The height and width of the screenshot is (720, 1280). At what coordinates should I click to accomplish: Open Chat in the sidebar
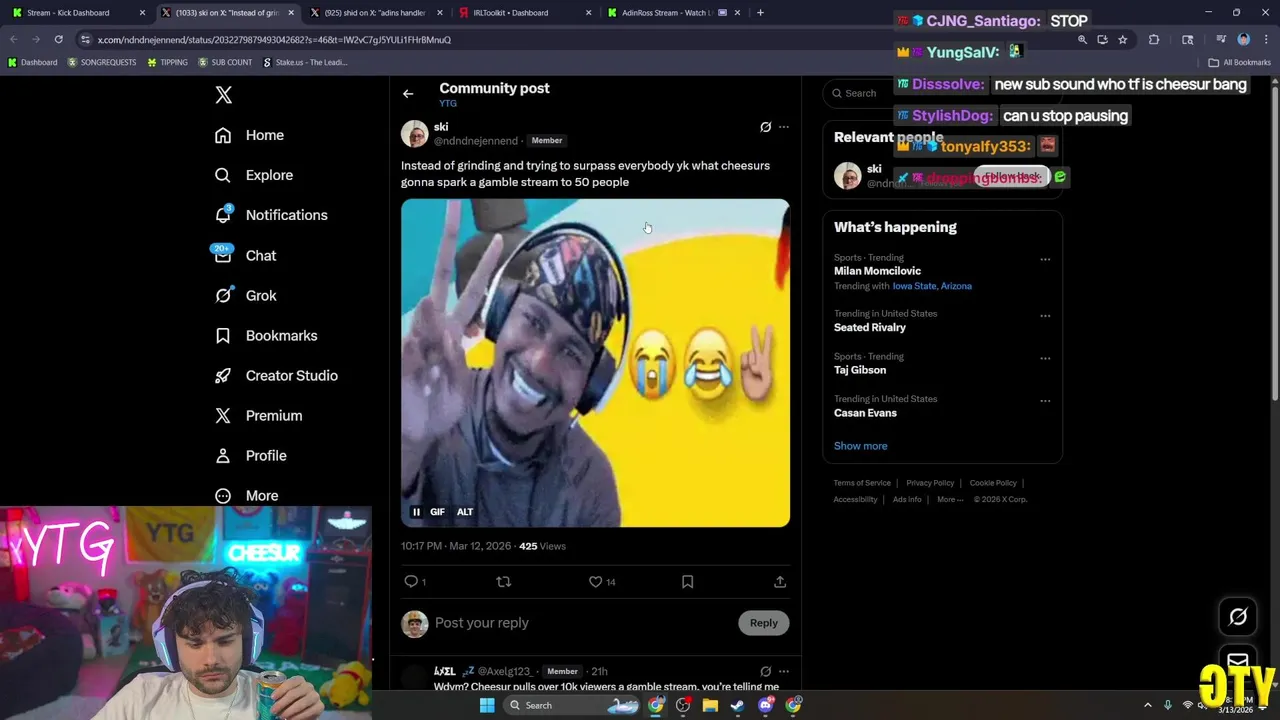point(246,255)
